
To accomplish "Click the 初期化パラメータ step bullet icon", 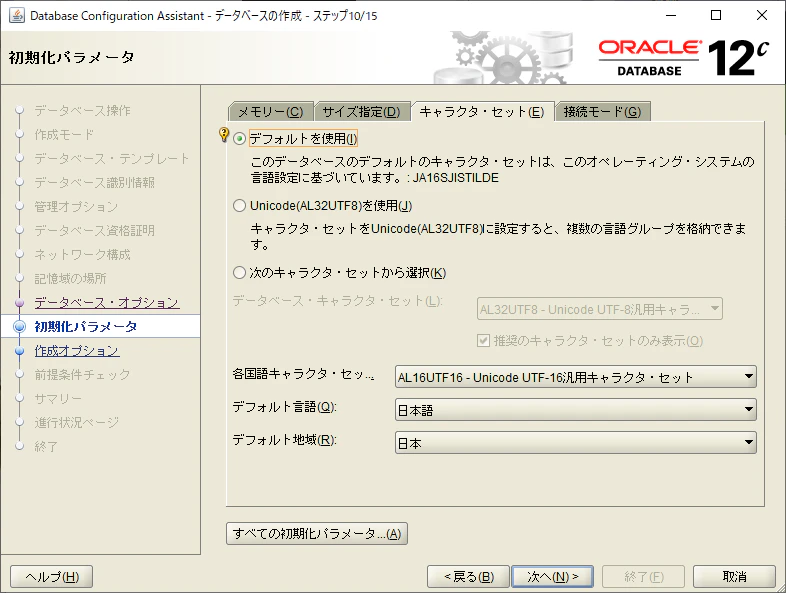I will point(20,327).
